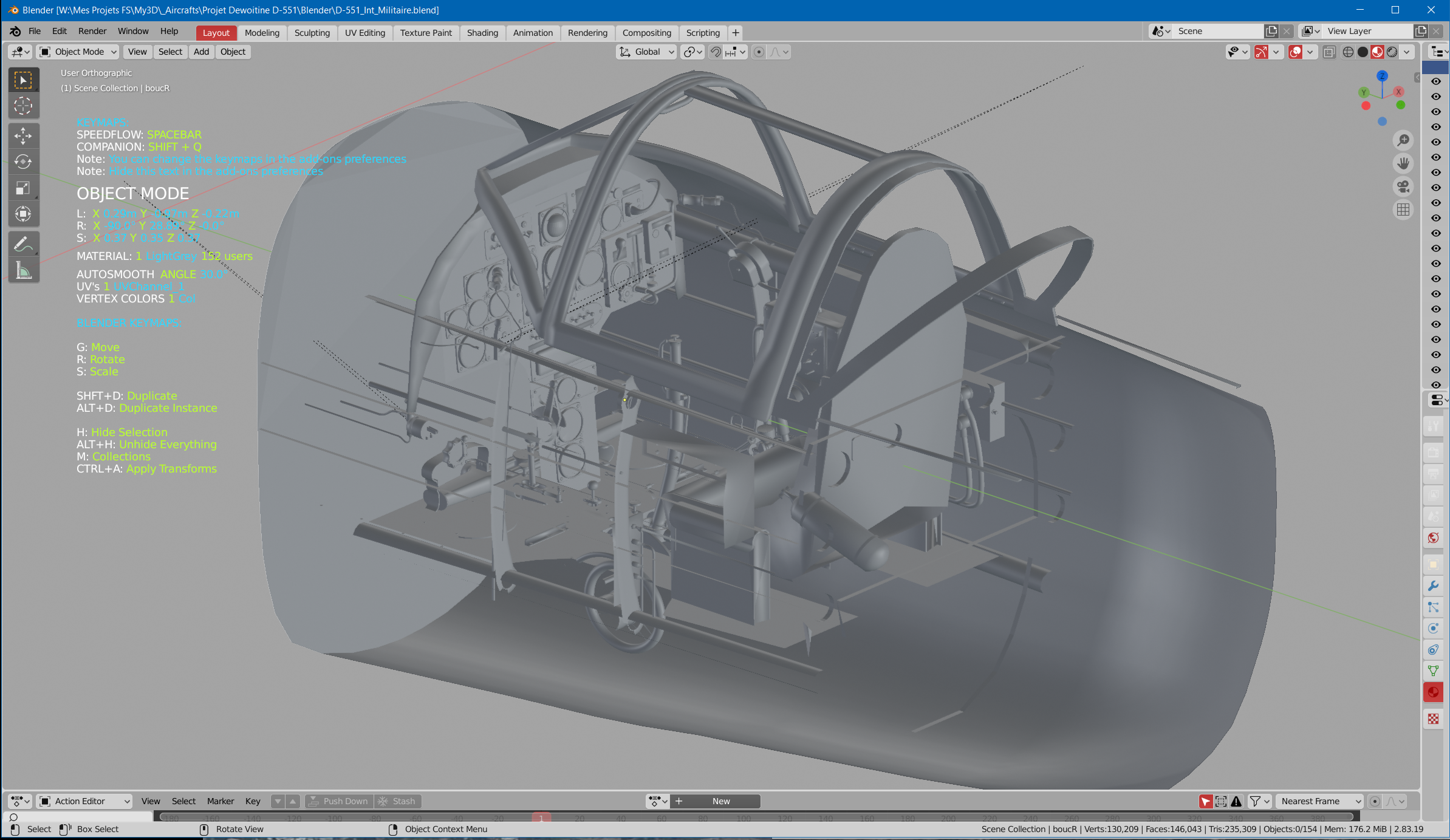Image resolution: width=1450 pixels, height=840 pixels.
Task: Click the blue Z axis gizmo
Action: click(x=1383, y=76)
